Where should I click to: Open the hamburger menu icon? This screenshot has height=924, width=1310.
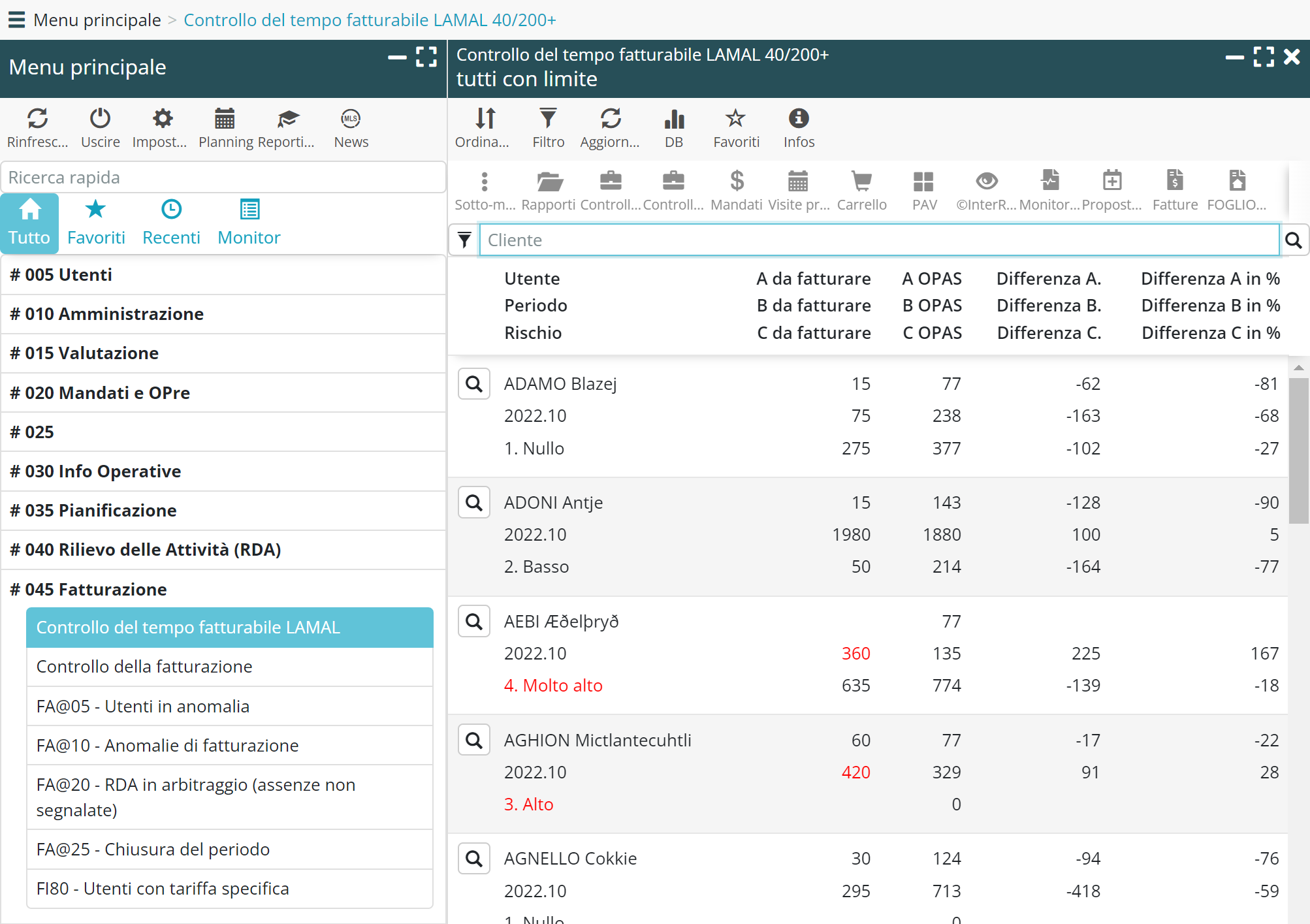[16, 20]
